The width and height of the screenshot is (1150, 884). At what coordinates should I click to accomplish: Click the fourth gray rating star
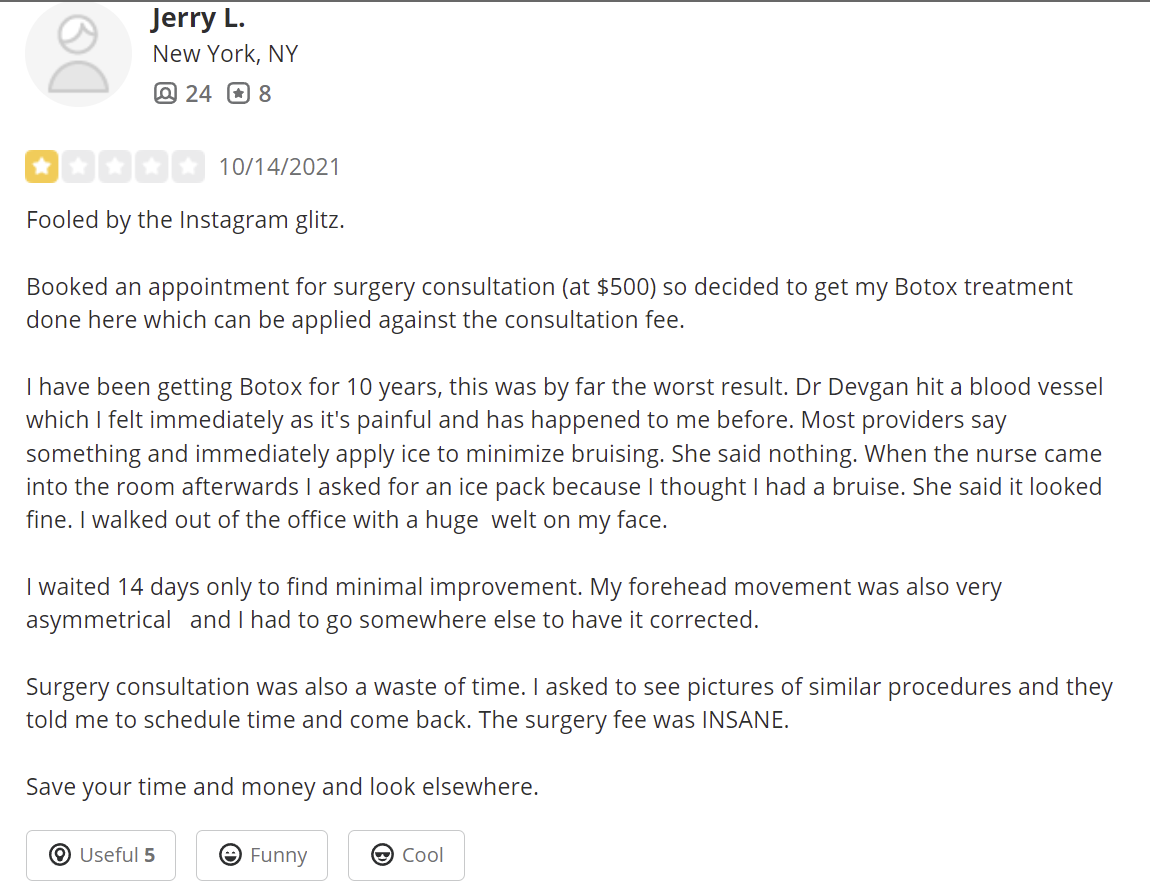152,167
